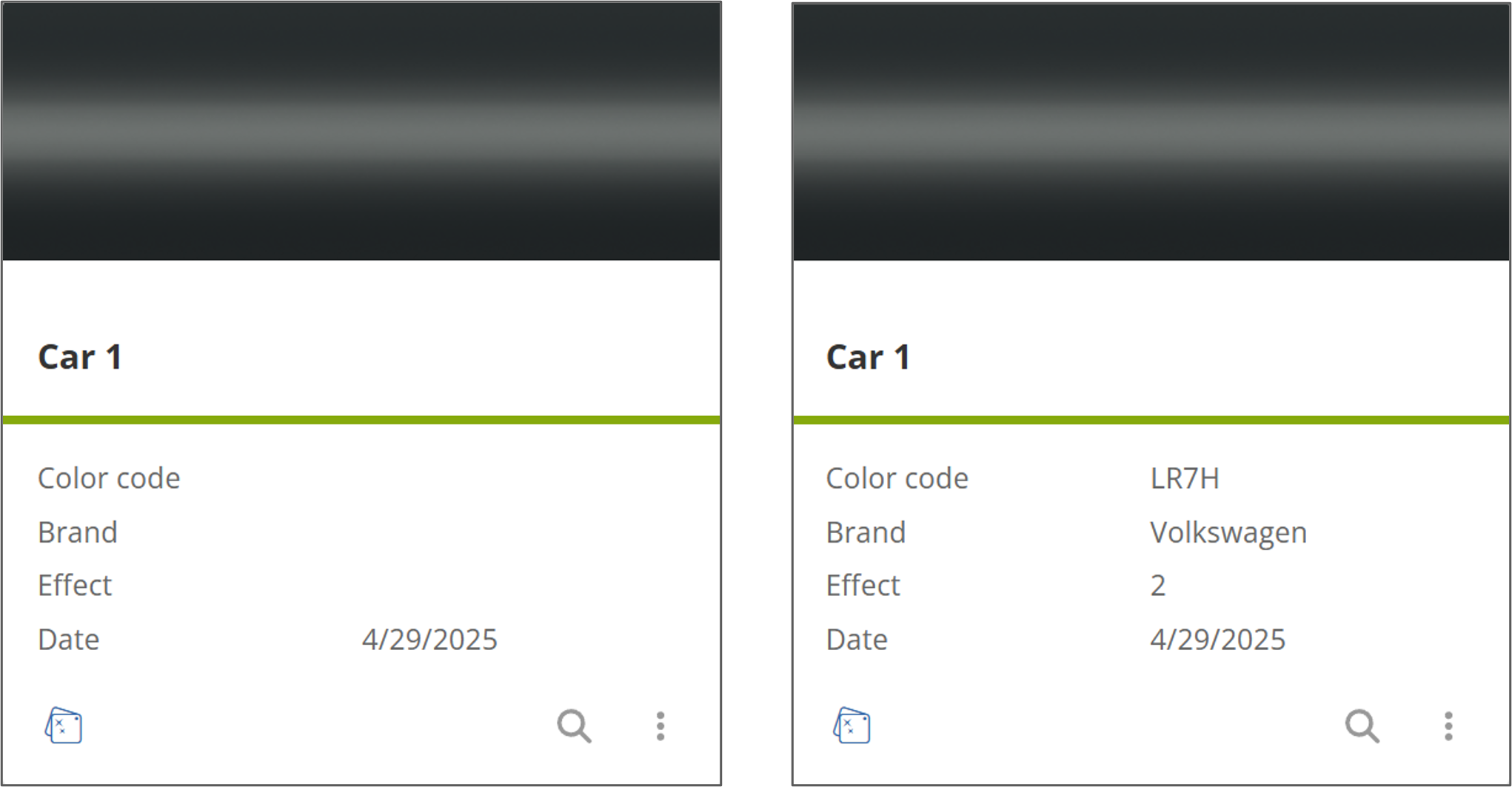1512x787 pixels.
Task: Click the 4/29/2025 date on left card
Action: (429, 640)
